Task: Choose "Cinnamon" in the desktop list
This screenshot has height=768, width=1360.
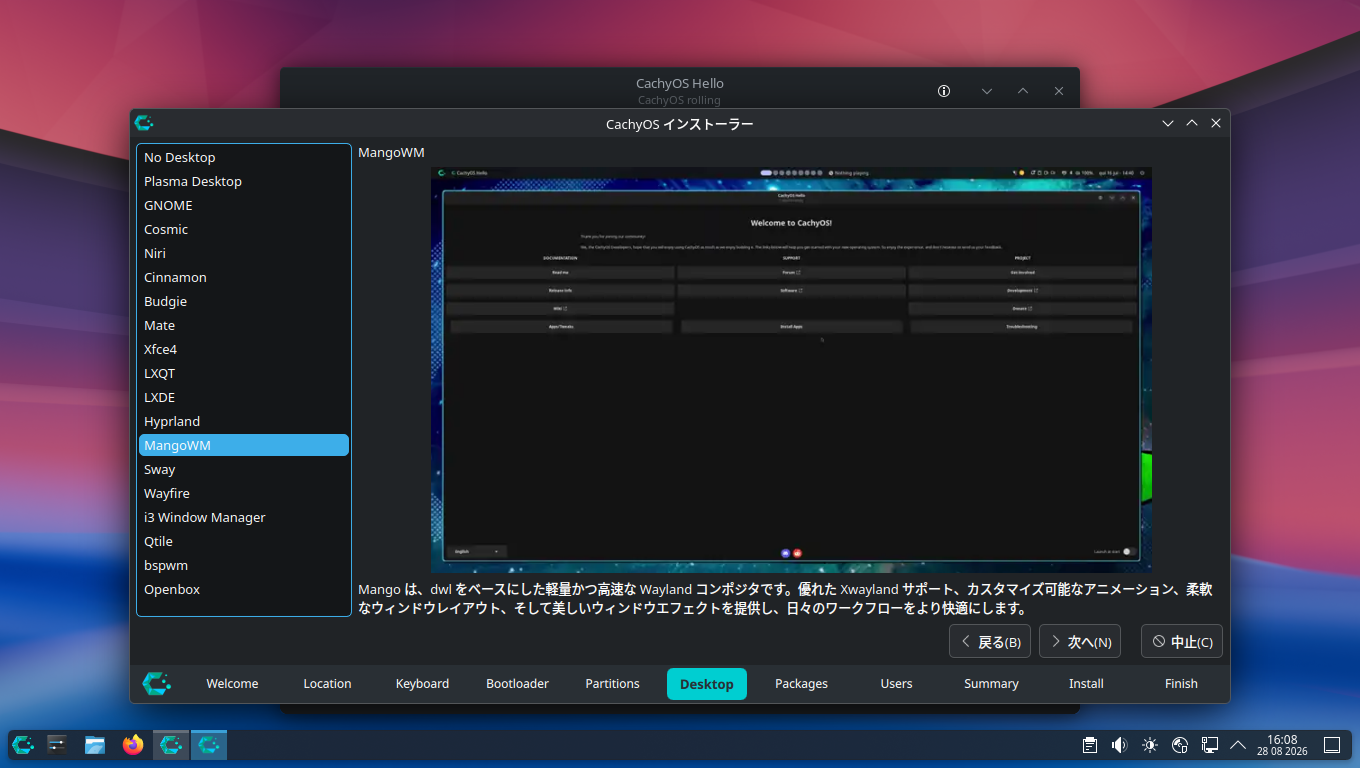Action: coord(244,277)
